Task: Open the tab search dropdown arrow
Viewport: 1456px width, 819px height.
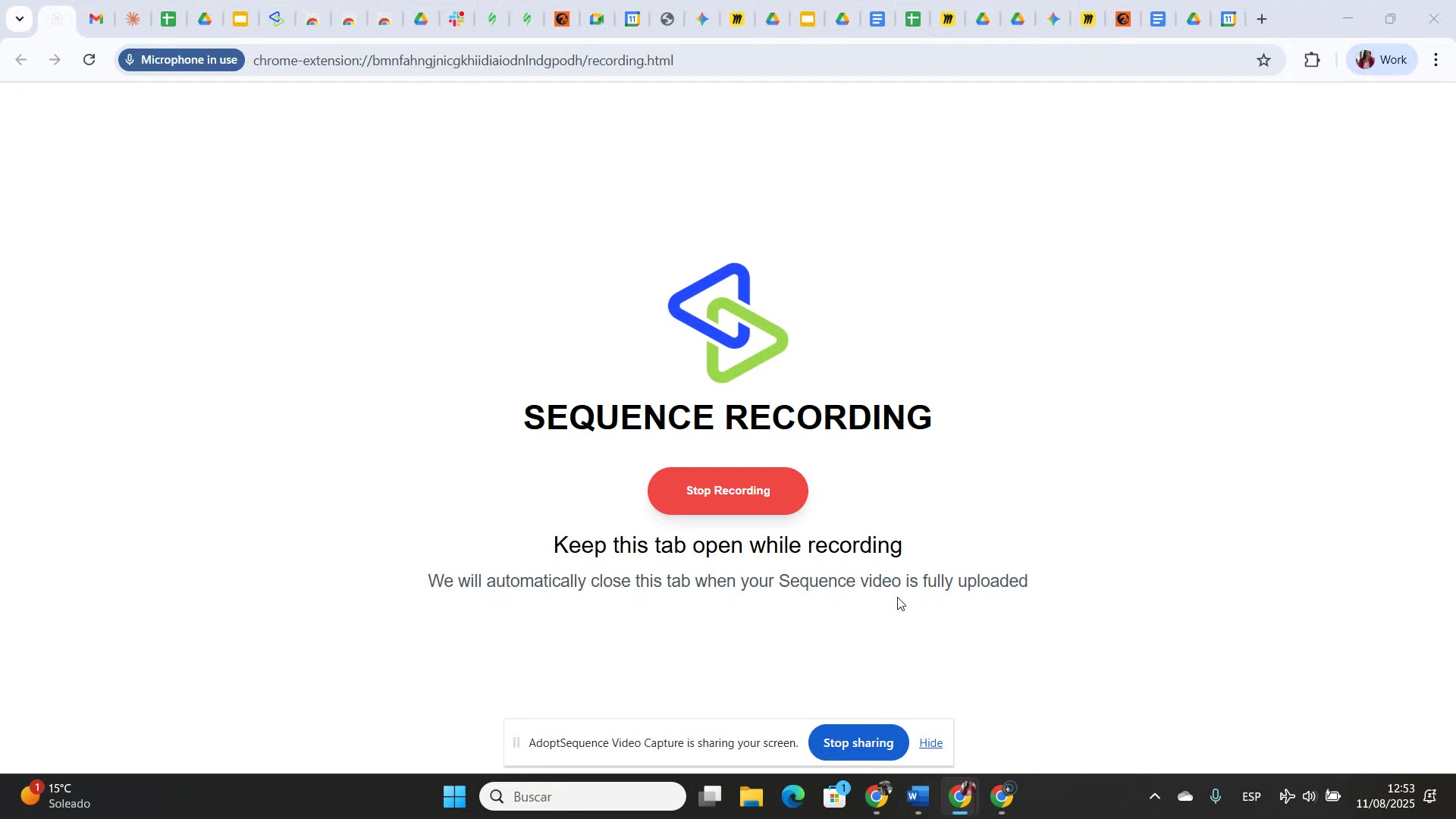Action: pyautogui.click(x=20, y=19)
